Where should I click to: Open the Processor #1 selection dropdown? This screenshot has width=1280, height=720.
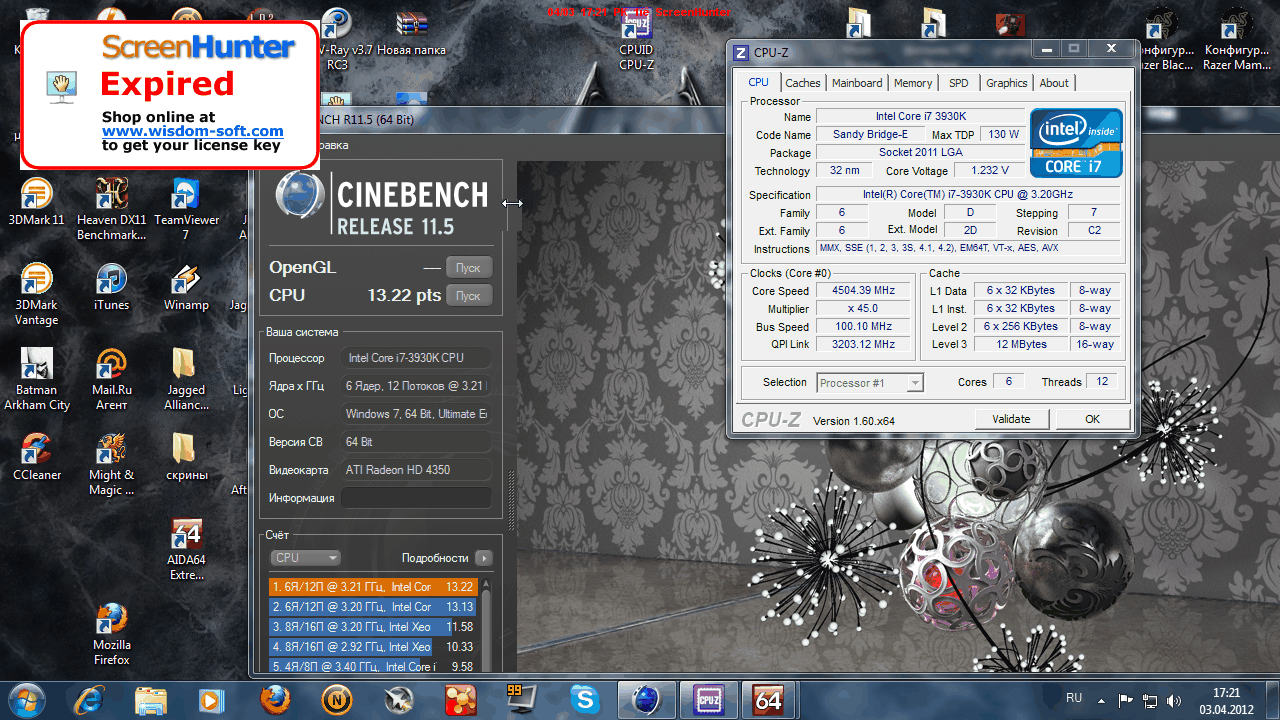coord(870,383)
